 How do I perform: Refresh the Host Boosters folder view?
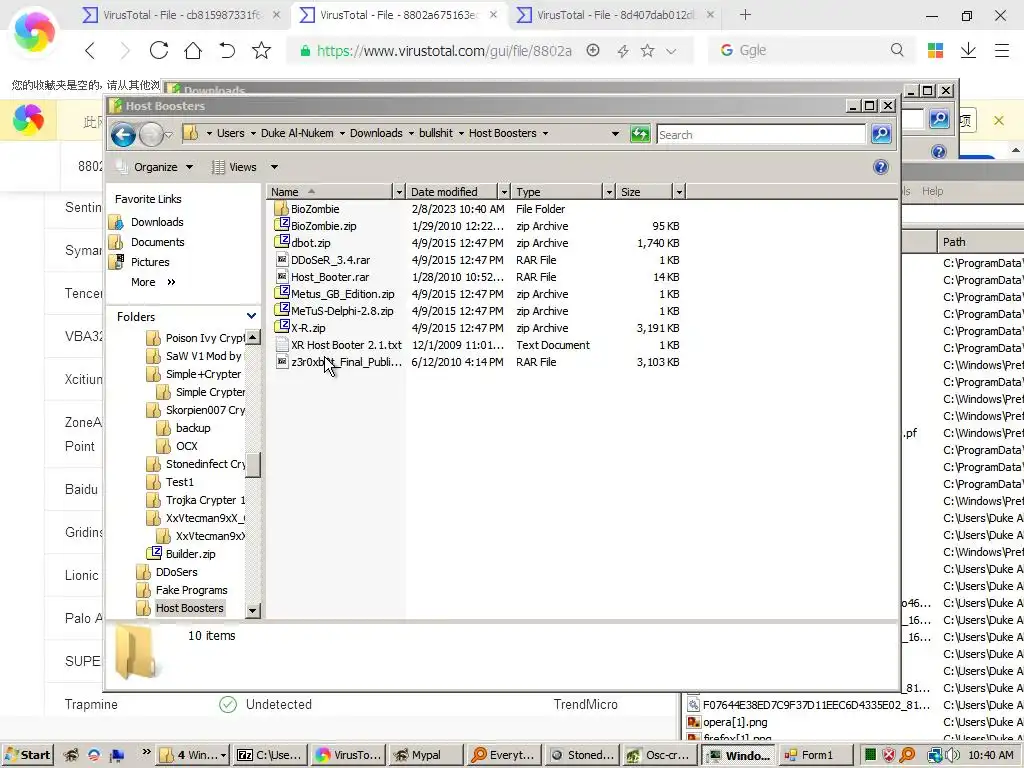click(x=640, y=134)
